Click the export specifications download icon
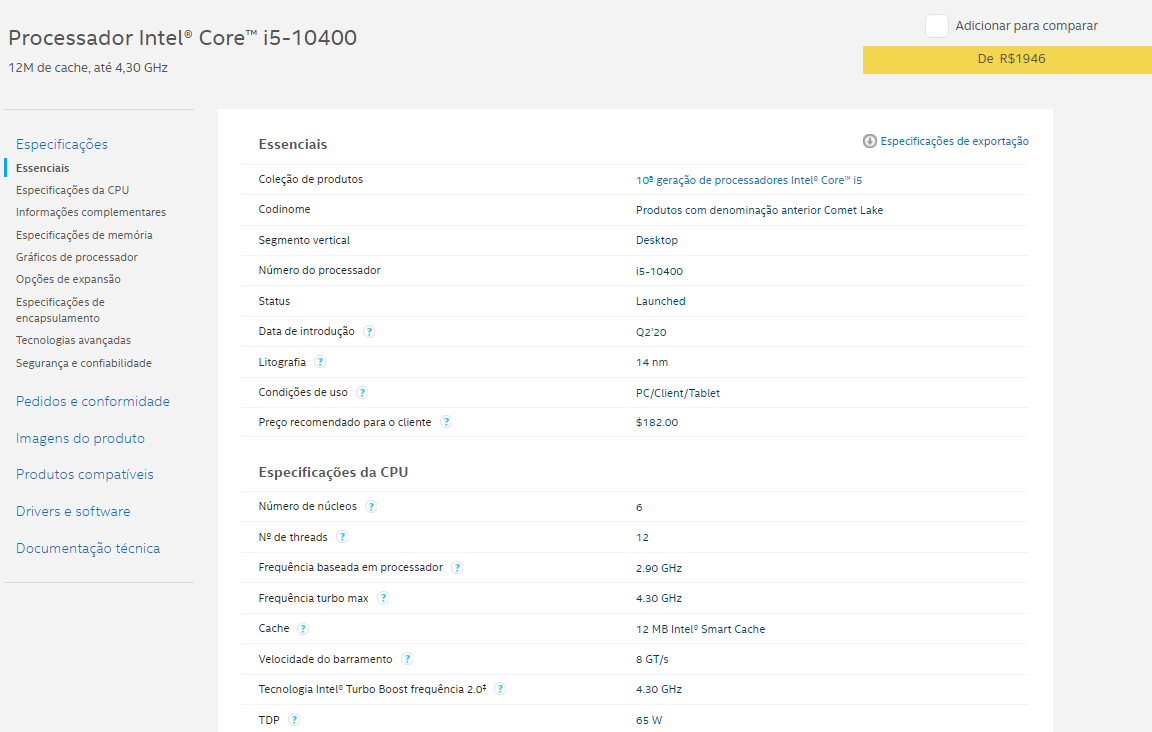 [869, 141]
